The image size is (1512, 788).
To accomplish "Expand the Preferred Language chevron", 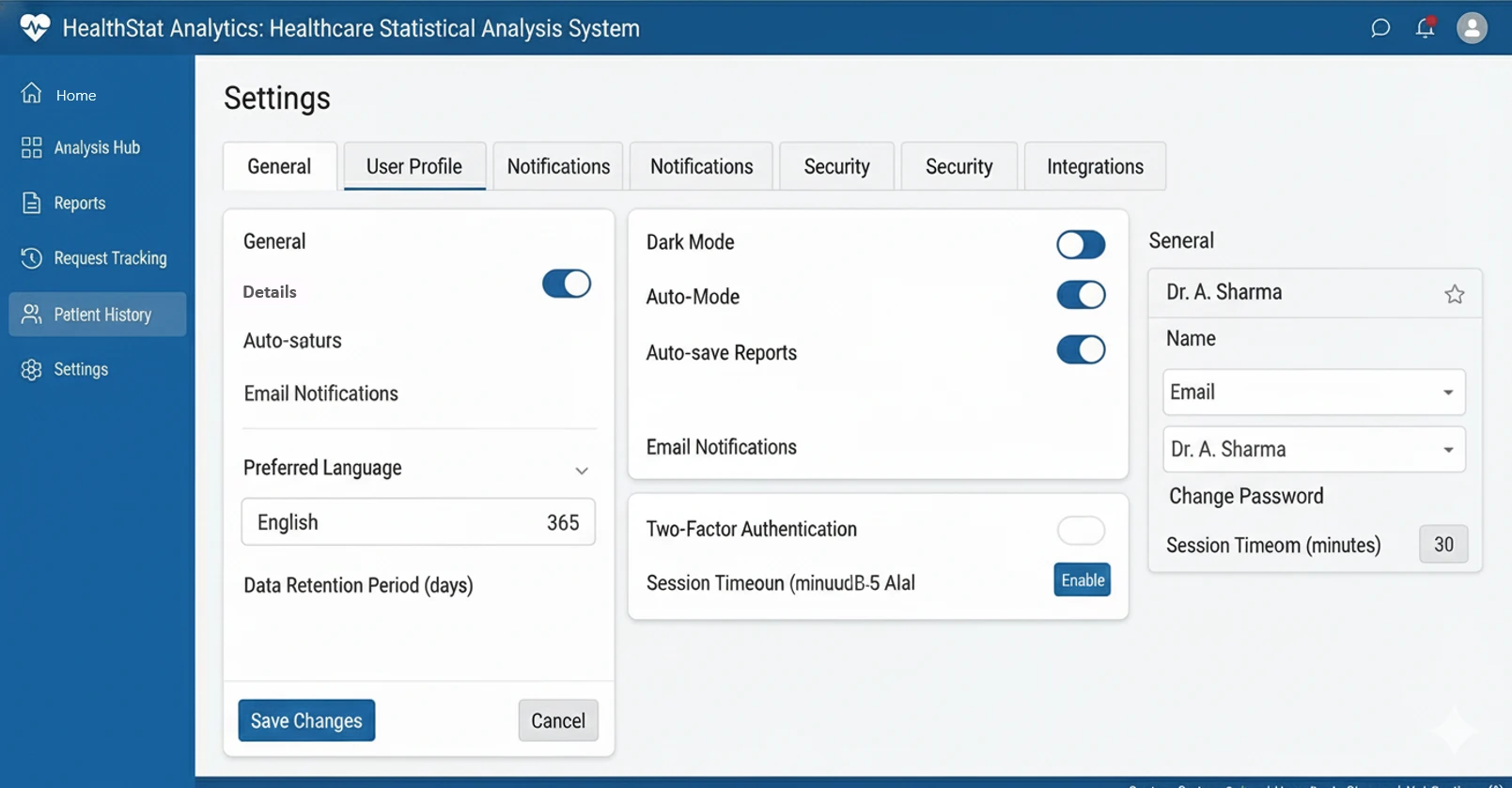I will pyautogui.click(x=582, y=471).
